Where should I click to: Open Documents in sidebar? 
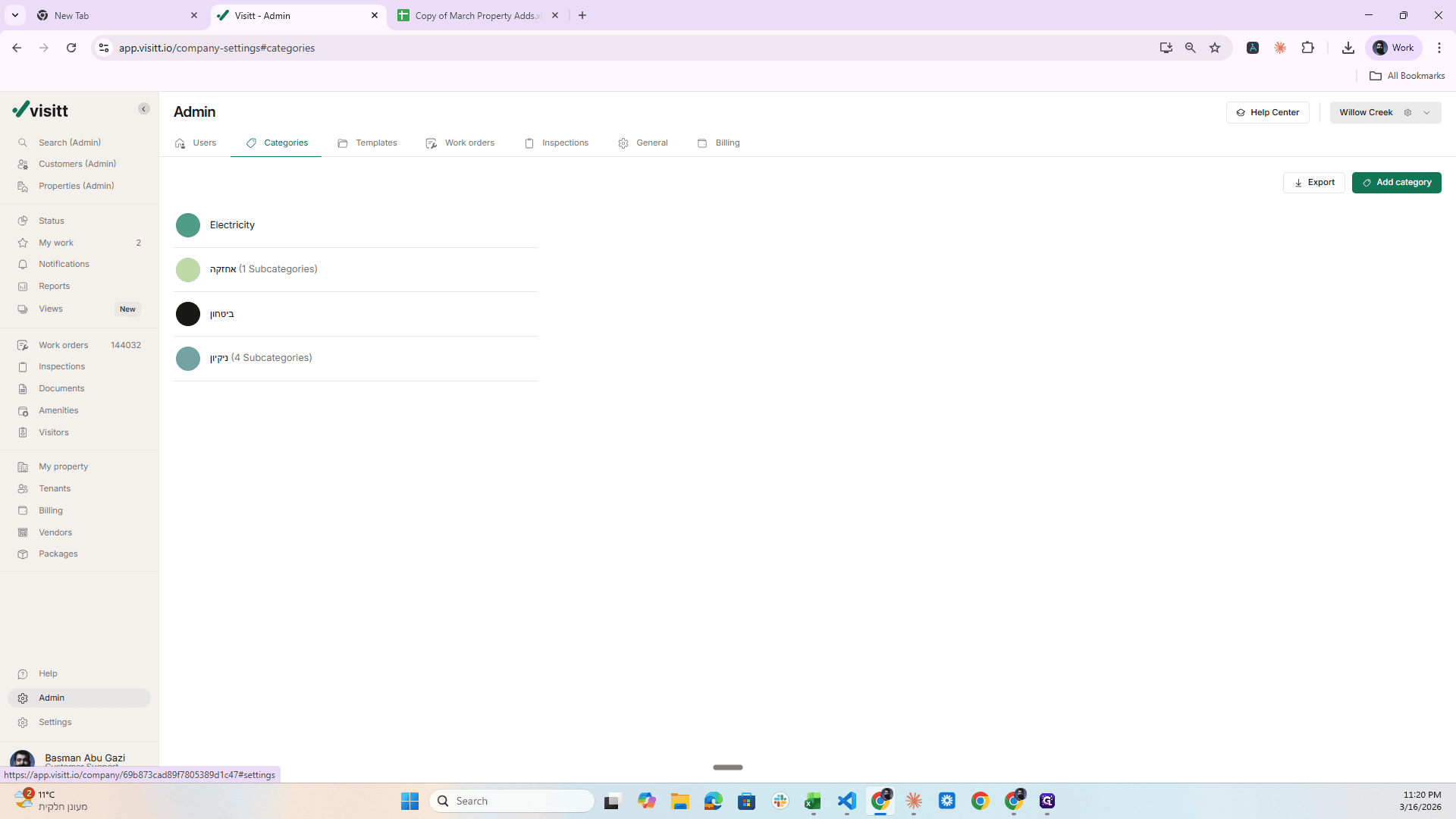click(x=61, y=388)
